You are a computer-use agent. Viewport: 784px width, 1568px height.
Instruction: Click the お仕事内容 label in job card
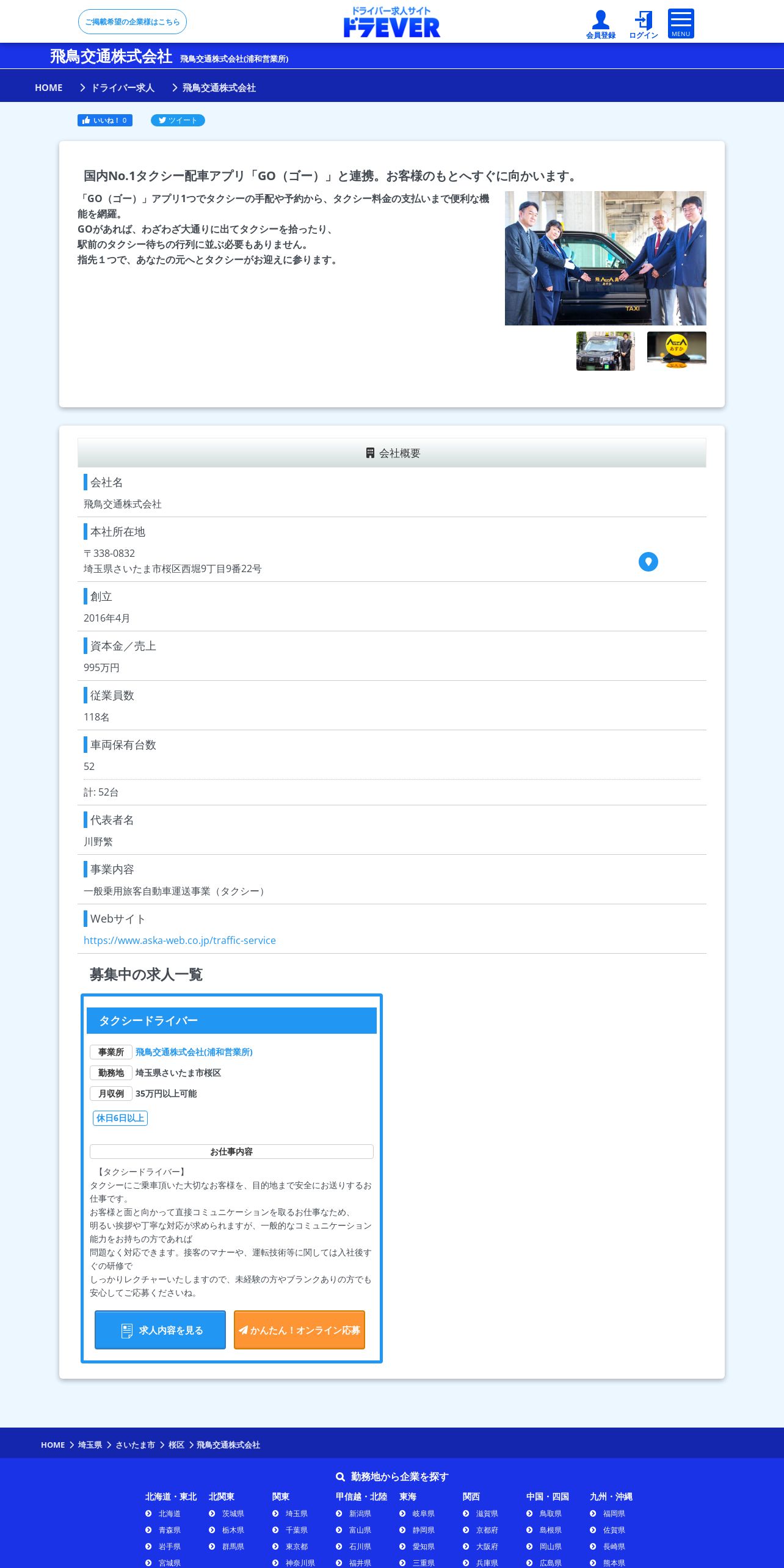coord(231,1152)
